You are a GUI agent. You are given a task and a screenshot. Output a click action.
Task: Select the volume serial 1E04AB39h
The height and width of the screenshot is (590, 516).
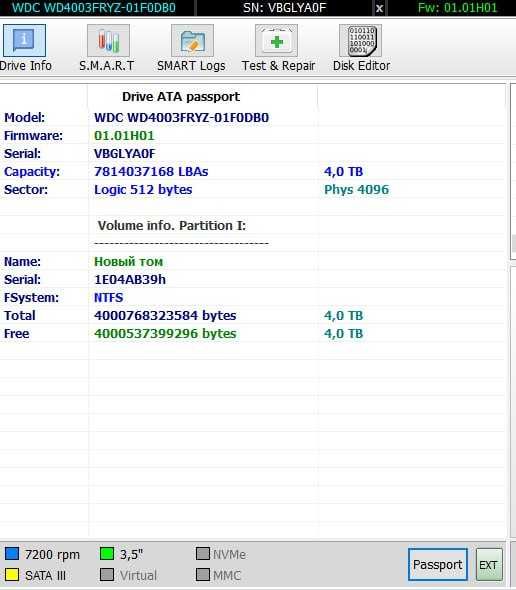pyautogui.click(x=130, y=280)
